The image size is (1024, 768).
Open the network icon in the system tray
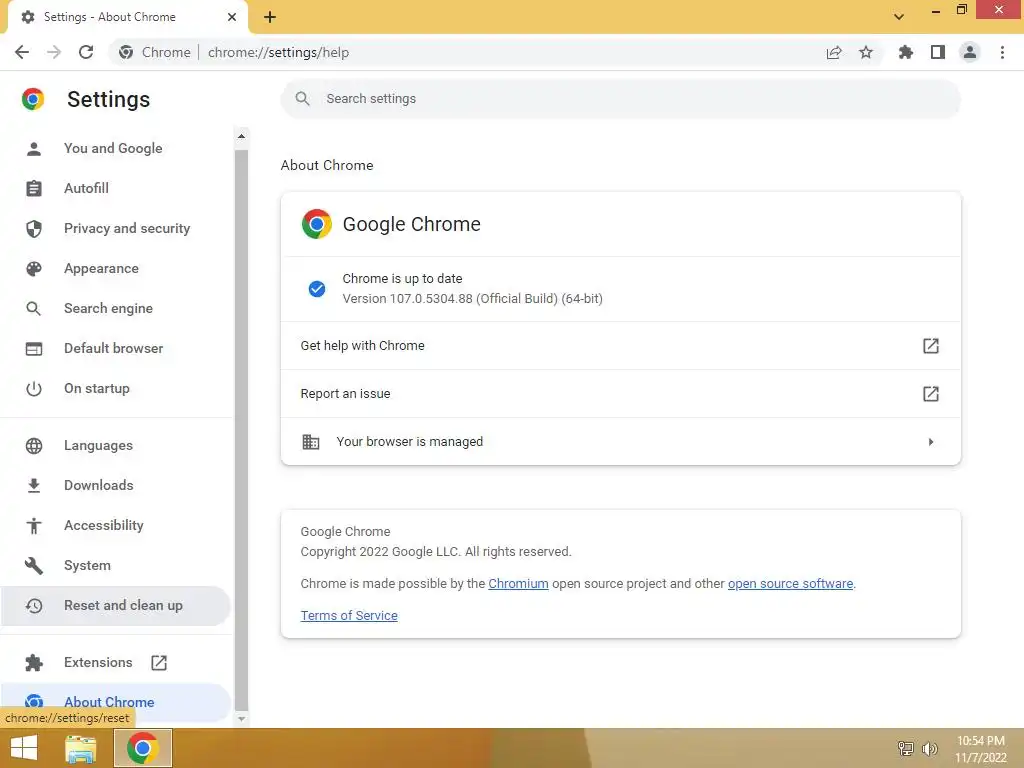tap(905, 748)
